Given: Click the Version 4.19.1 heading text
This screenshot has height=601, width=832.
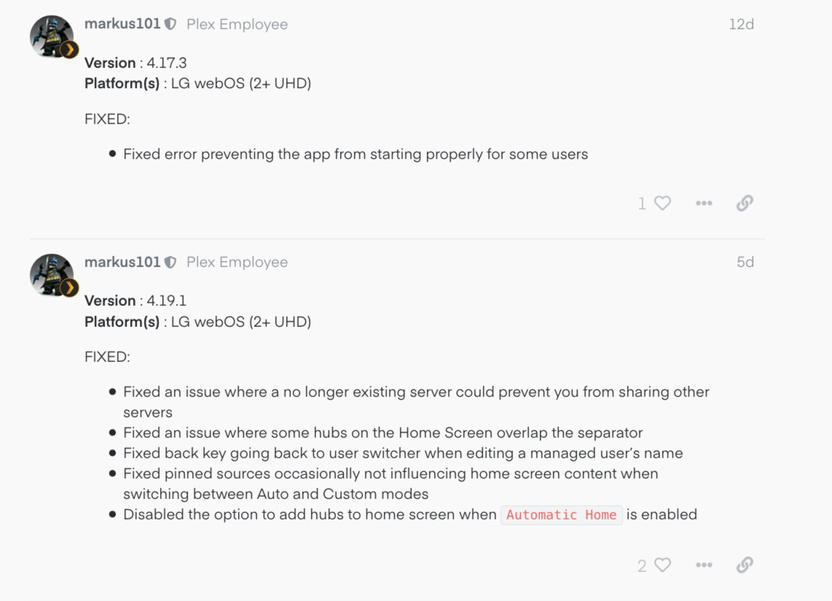Looking at the screenshot, I should 135,301.
